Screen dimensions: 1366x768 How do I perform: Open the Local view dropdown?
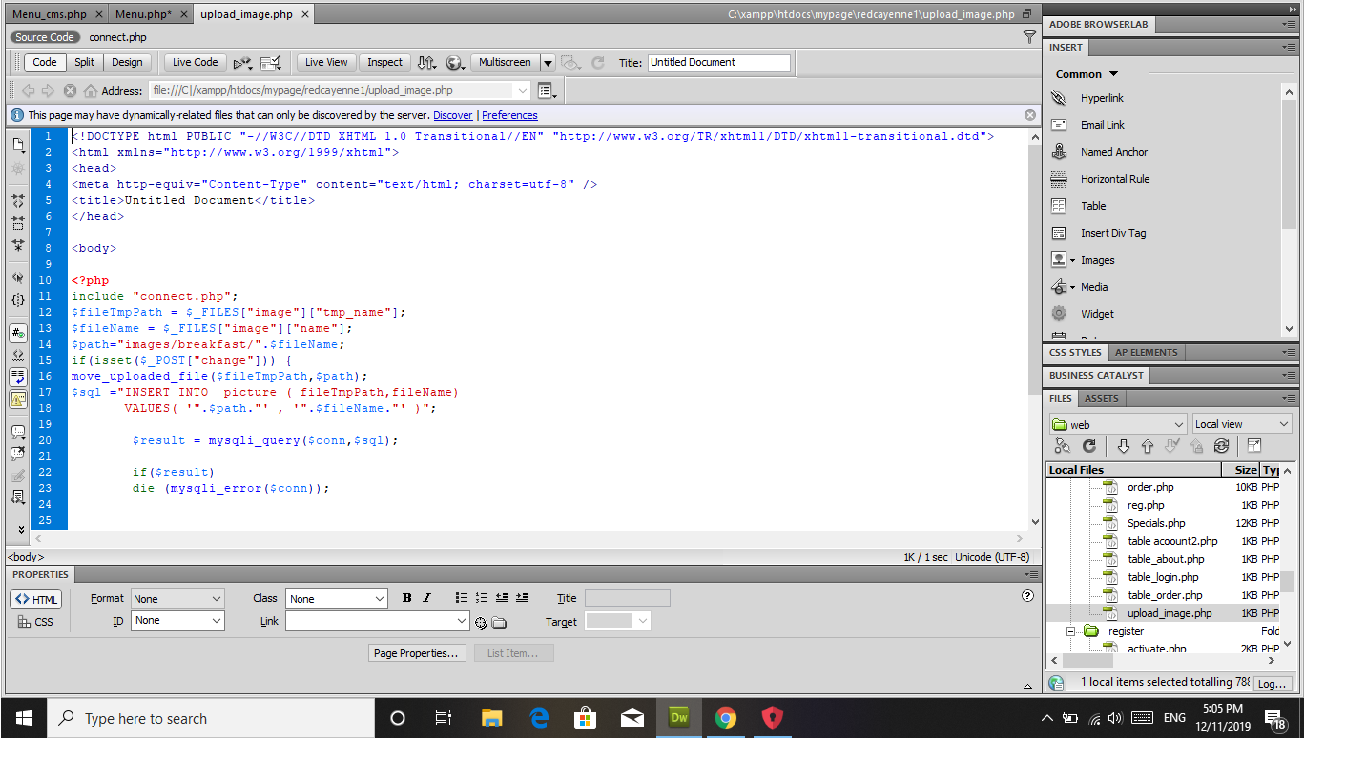pos(1242,424)
